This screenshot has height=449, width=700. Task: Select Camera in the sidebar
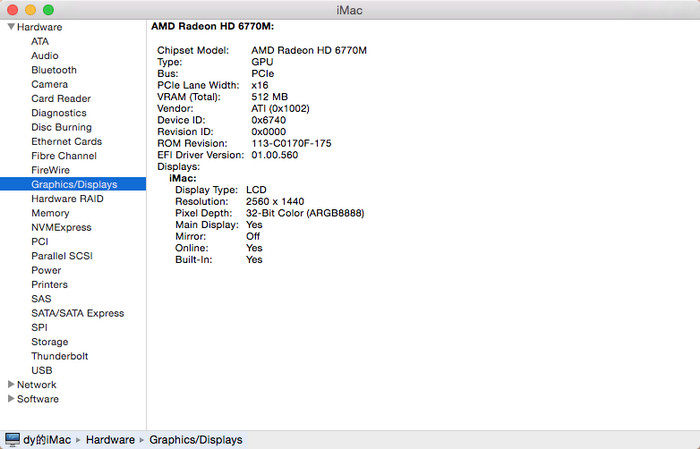(50, 84)
